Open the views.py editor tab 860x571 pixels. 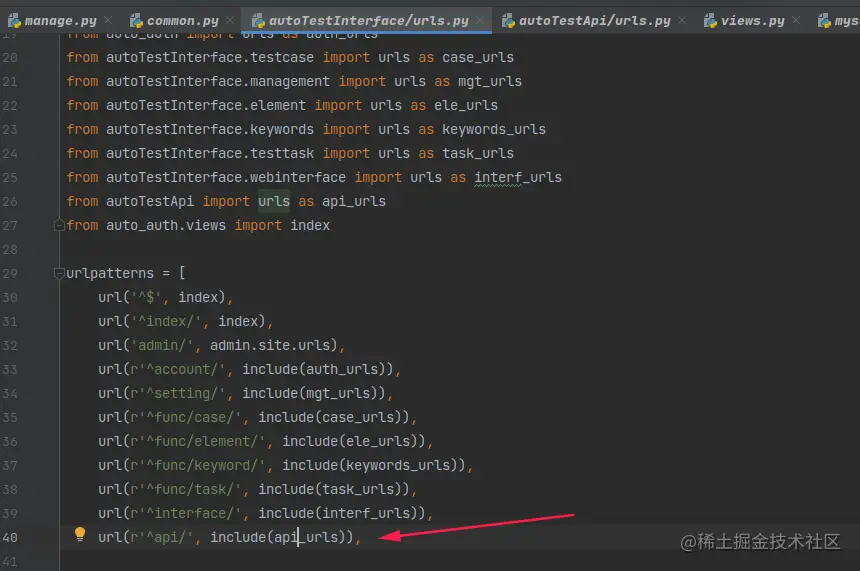[752, 21]
